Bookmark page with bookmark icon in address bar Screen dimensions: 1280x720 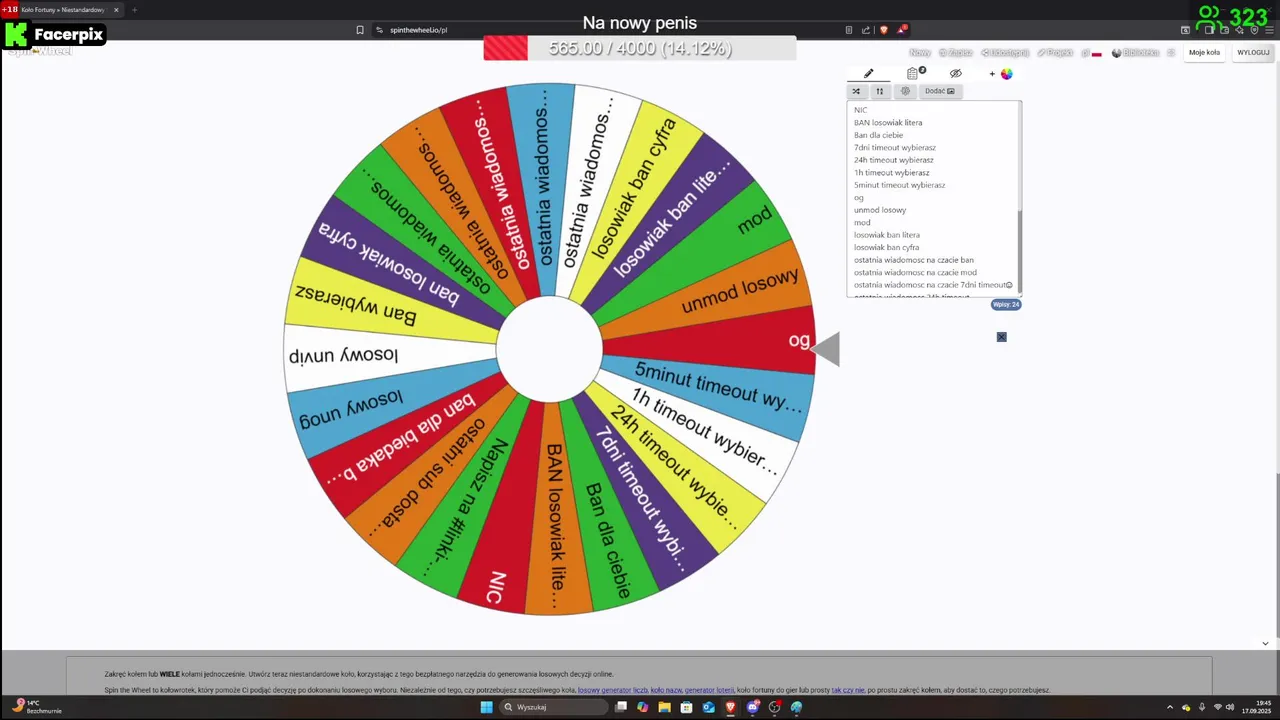(360, 30)
